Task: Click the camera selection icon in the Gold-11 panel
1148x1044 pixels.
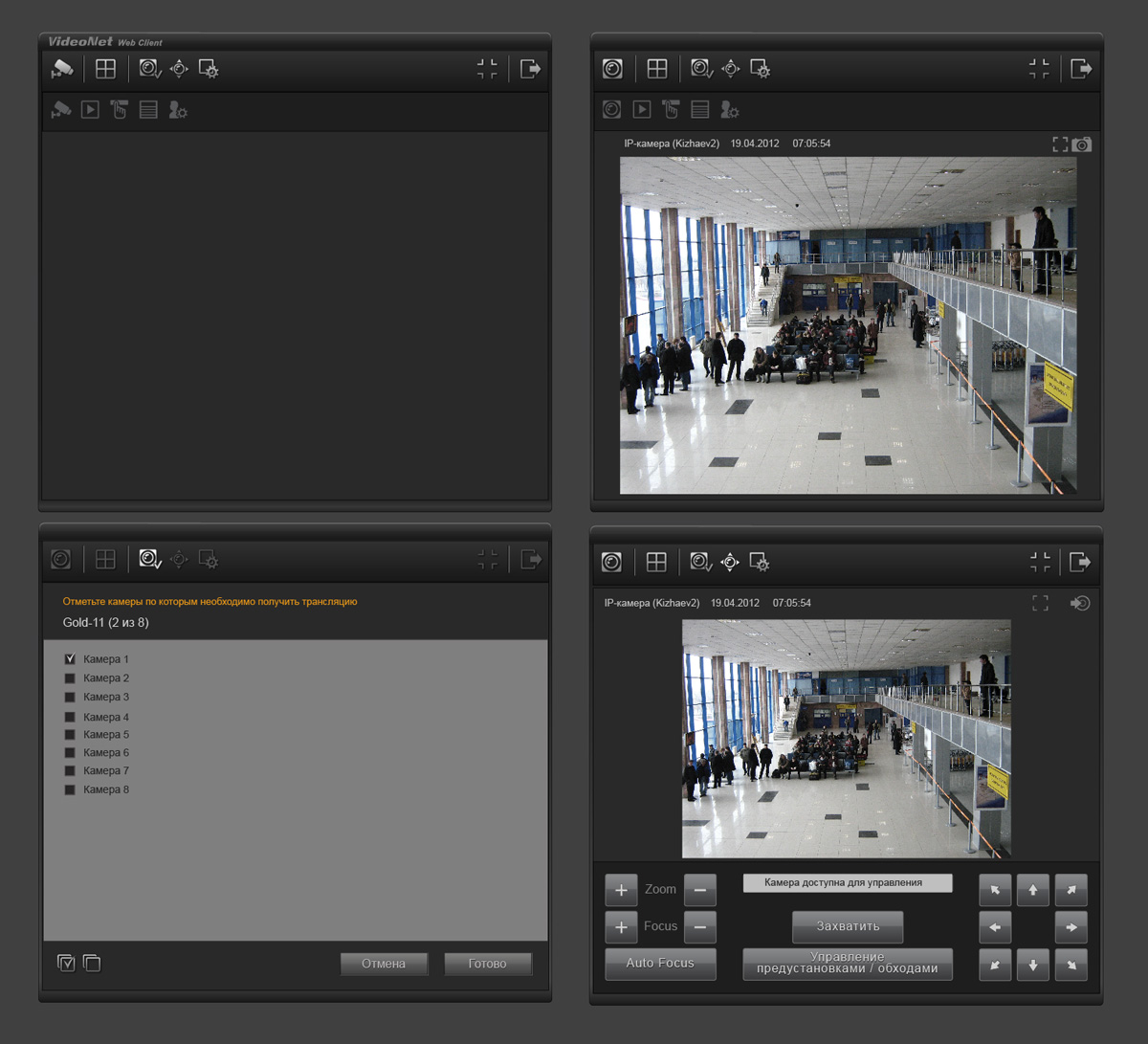Action: (150, 559)
